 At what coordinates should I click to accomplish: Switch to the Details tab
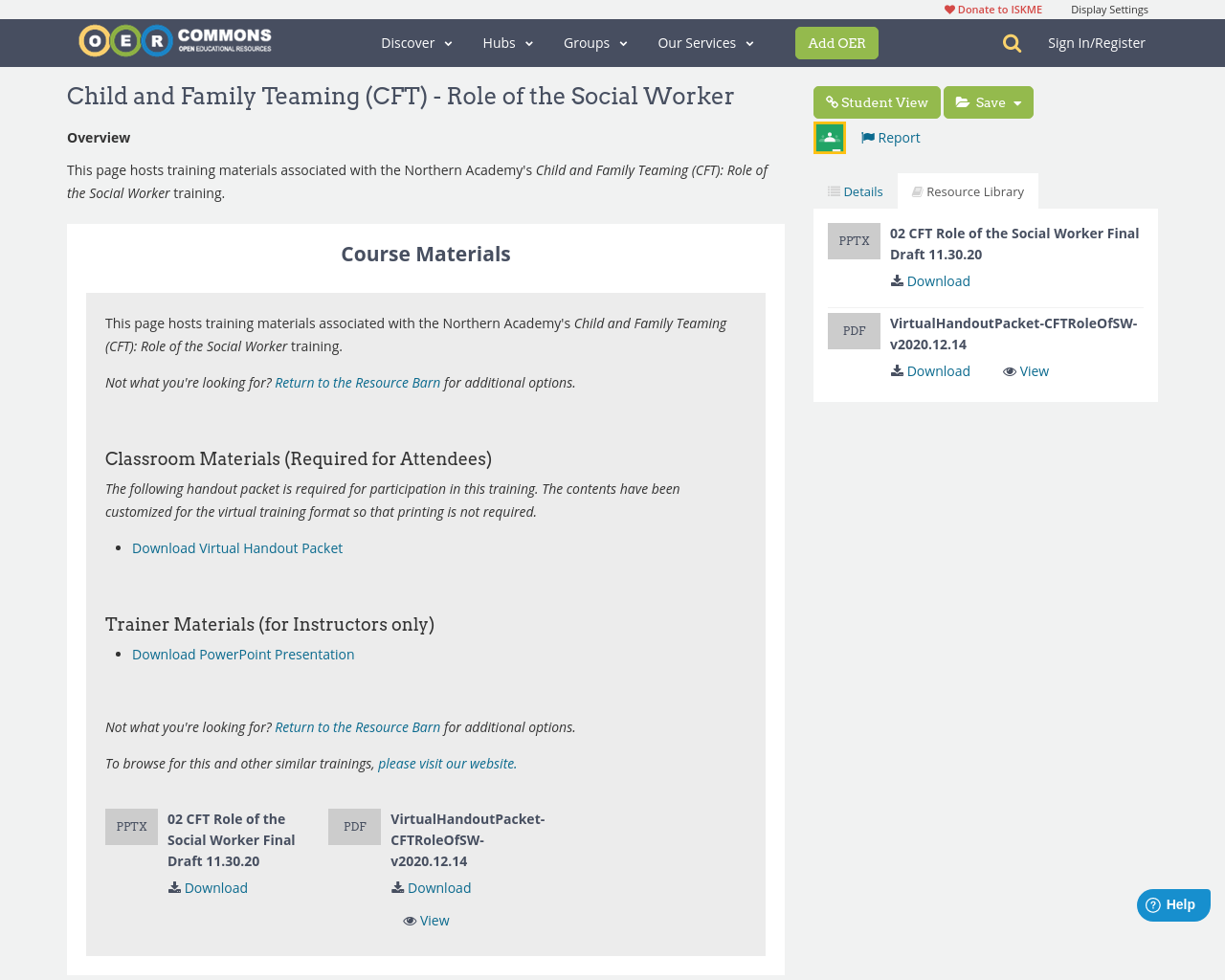coord(855,190)
